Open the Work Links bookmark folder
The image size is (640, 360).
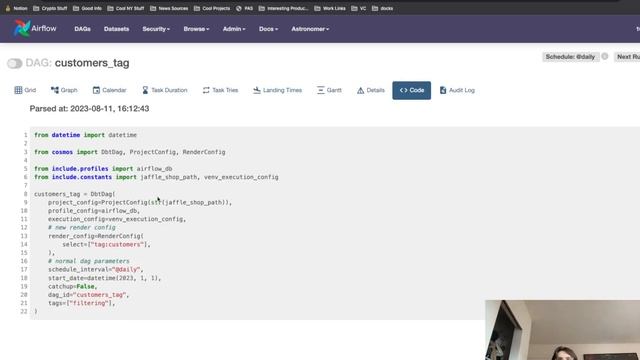330,8
